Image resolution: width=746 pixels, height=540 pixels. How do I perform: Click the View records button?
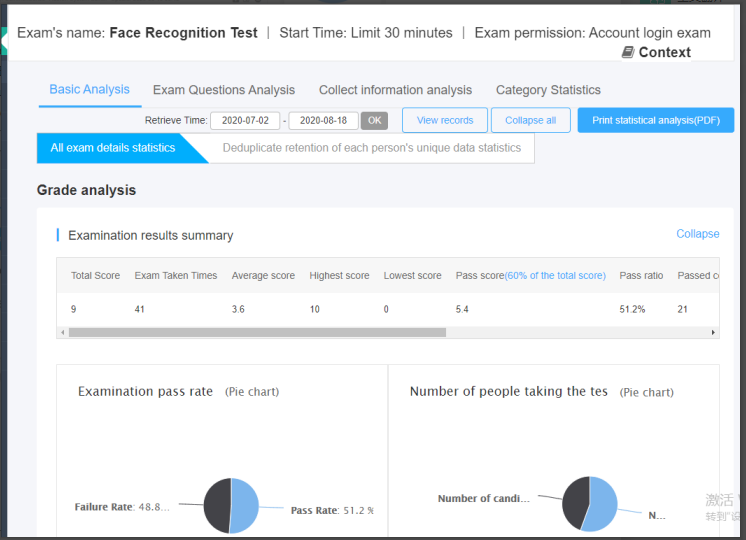(x=445, y=120)
